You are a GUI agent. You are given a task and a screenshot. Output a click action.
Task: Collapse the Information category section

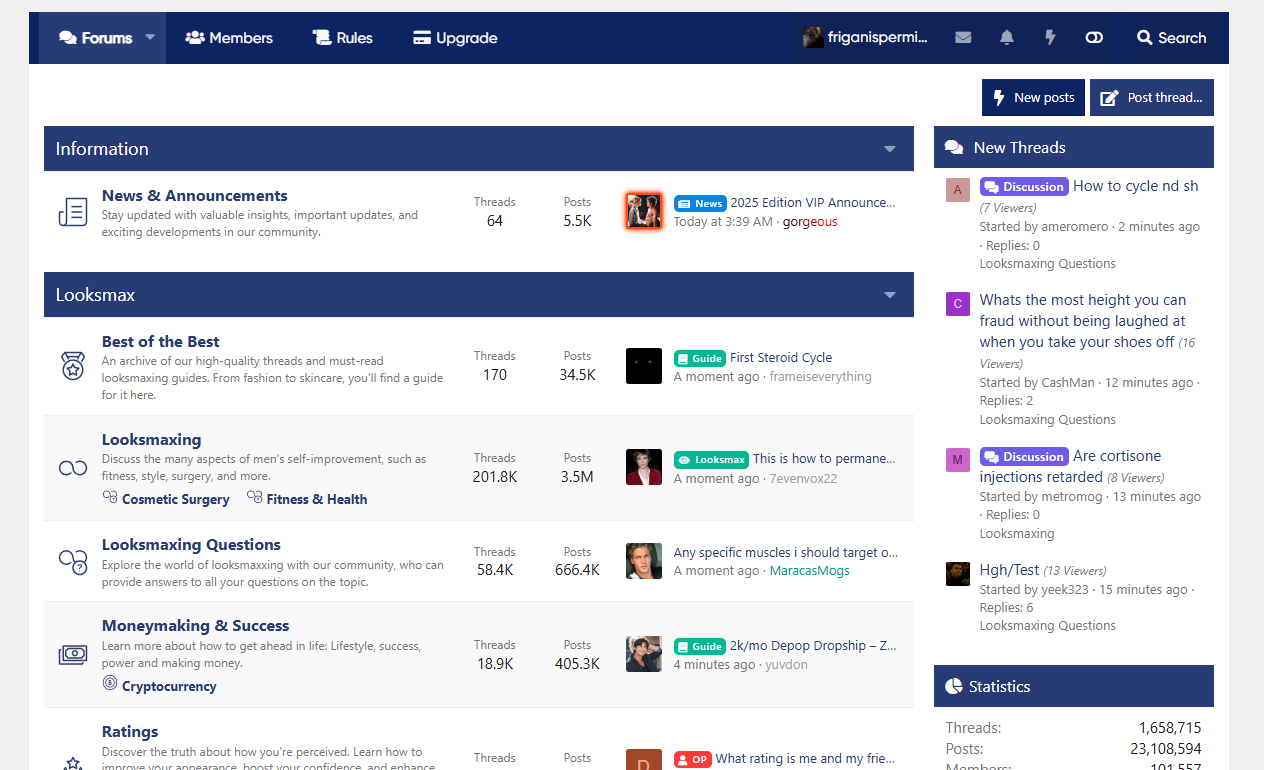tap(889, 149)
